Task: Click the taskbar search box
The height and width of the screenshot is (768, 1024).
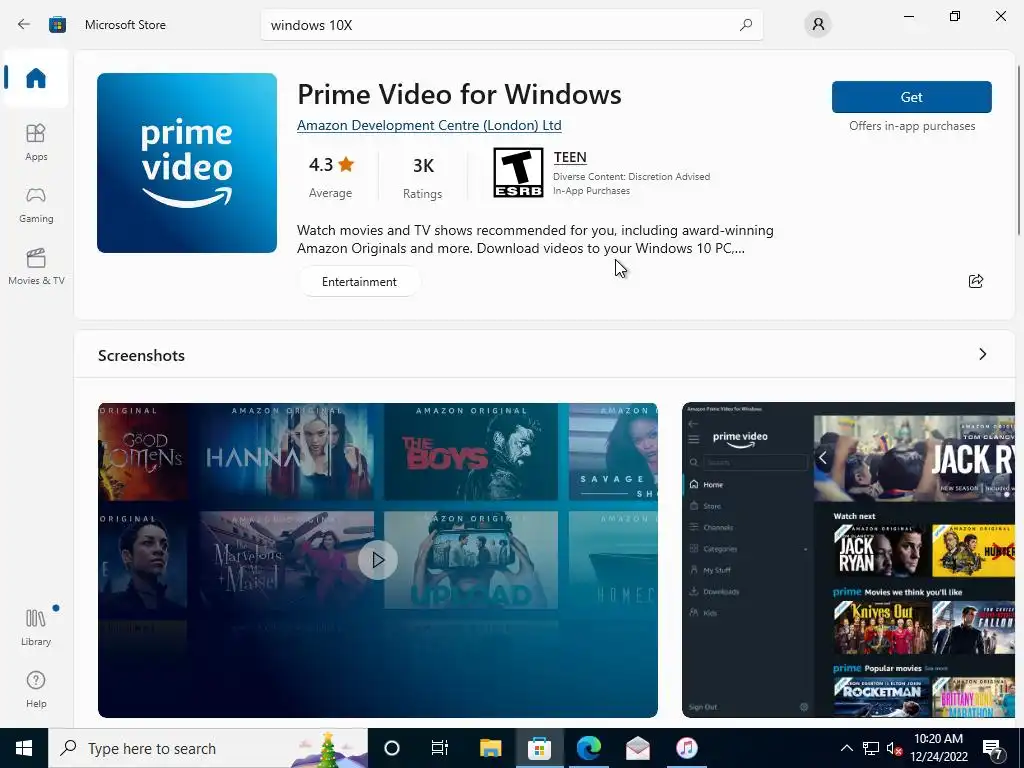Action: coord(208,748)
